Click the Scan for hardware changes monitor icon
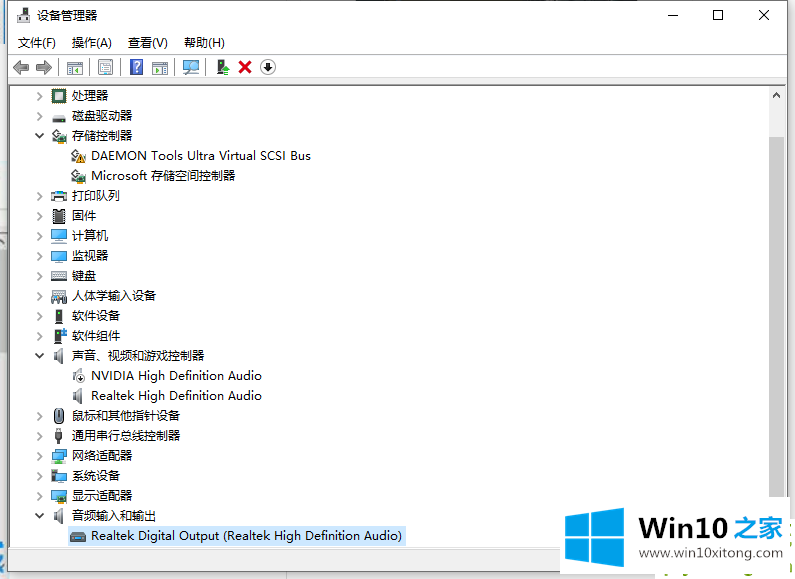The image size is (795, 579). 191,67
